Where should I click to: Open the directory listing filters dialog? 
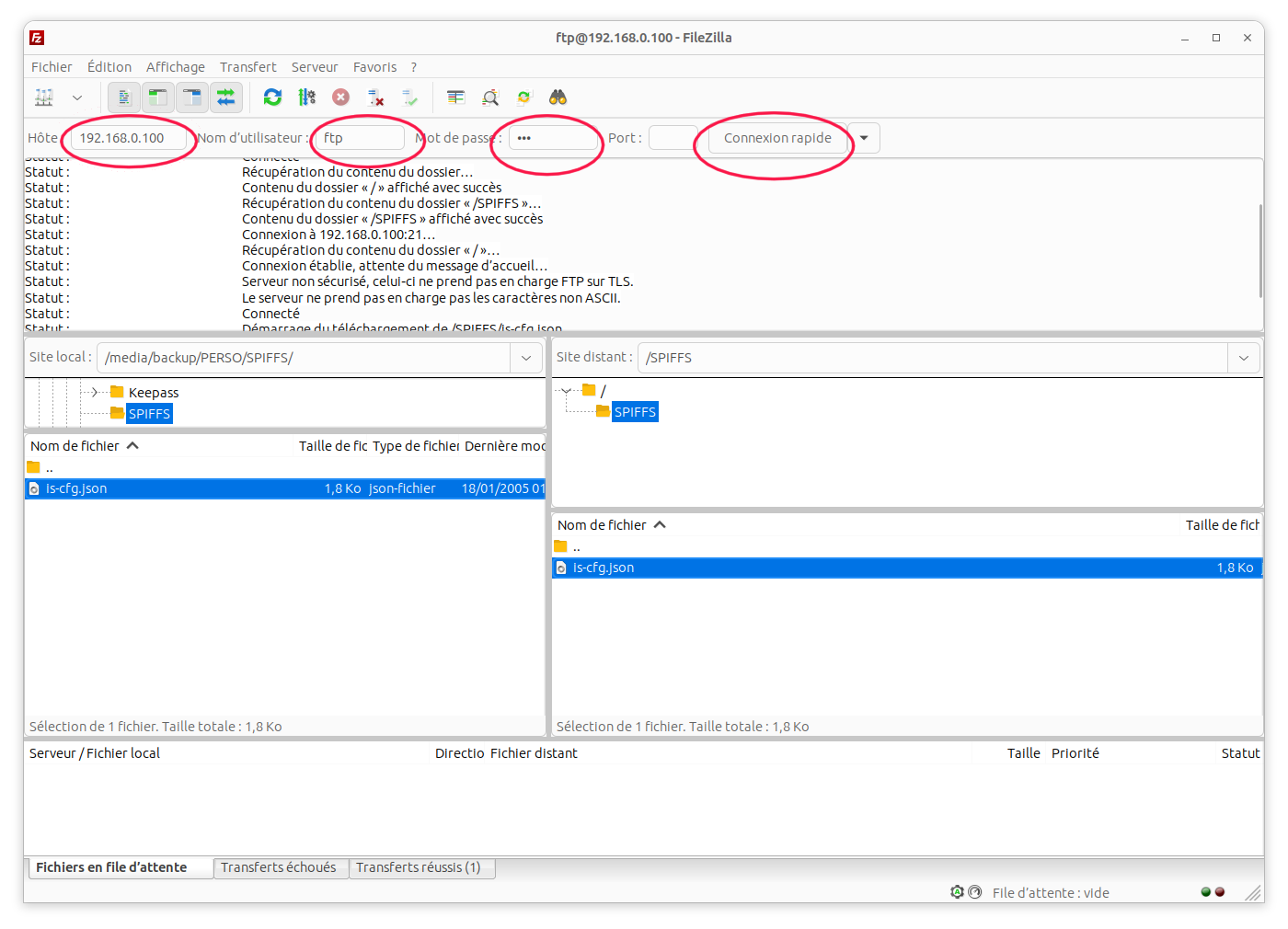tap(456, 97)
